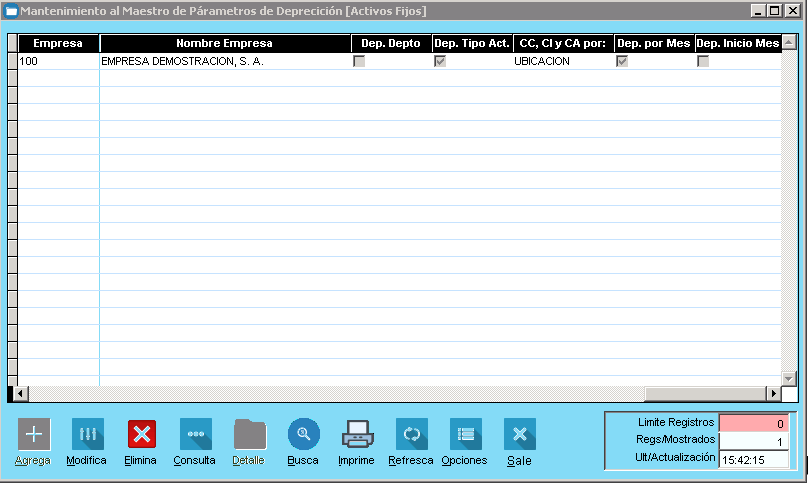
Task: Click the Limite Registros pink field
Action: click(x=753, y=423)
